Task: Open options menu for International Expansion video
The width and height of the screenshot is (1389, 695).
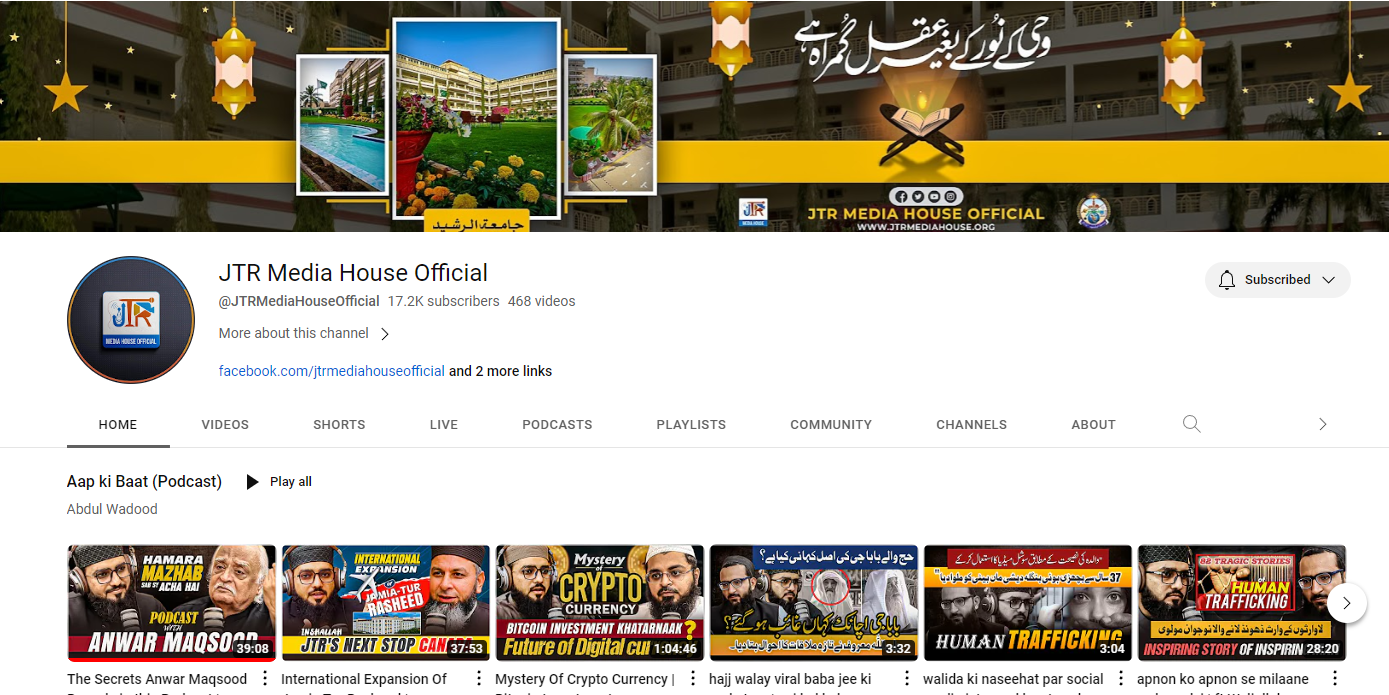Action: click(478, 679)
